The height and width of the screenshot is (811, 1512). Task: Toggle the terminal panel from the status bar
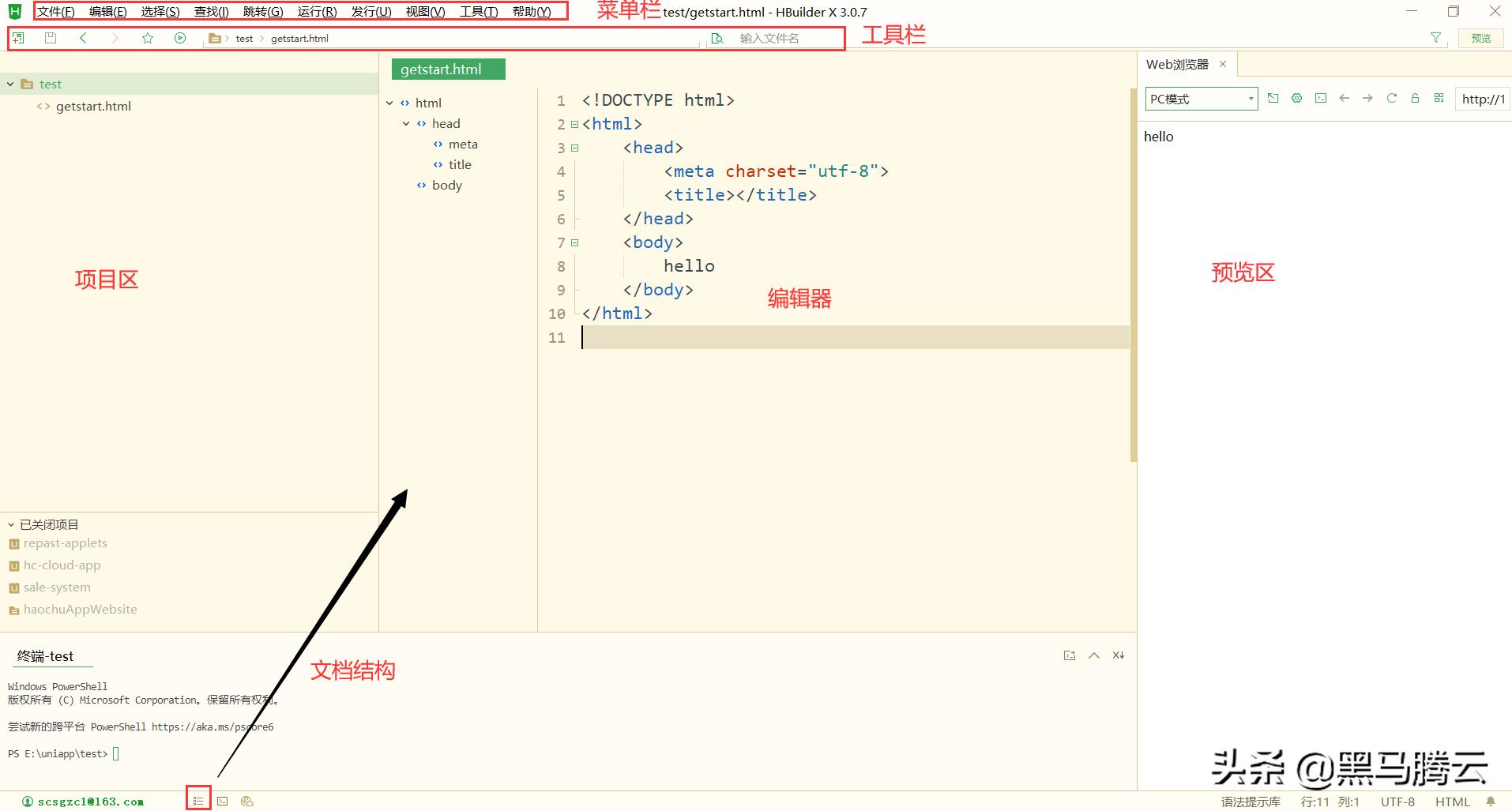point(223,801)
